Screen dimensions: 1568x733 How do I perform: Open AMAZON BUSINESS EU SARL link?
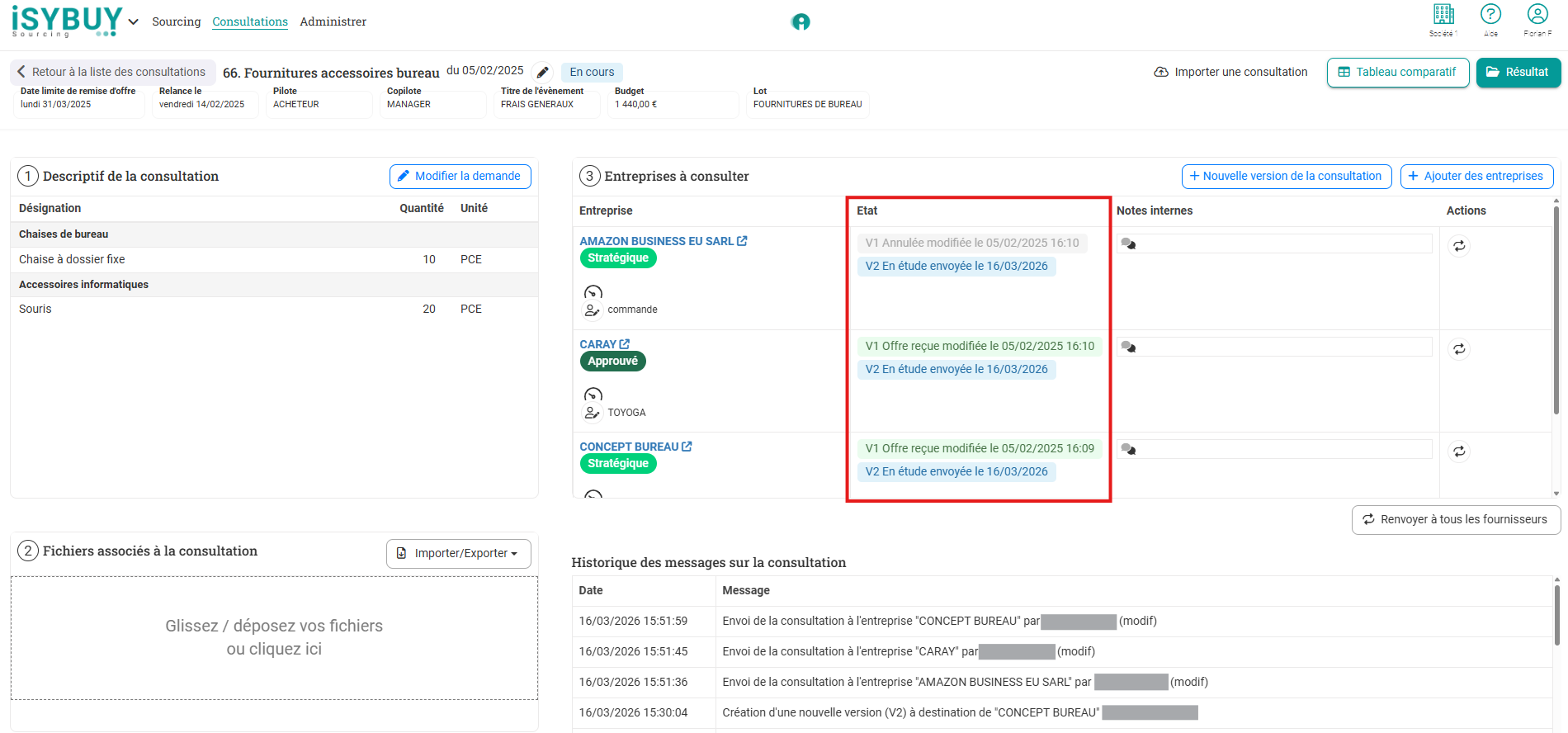(664, 241)
